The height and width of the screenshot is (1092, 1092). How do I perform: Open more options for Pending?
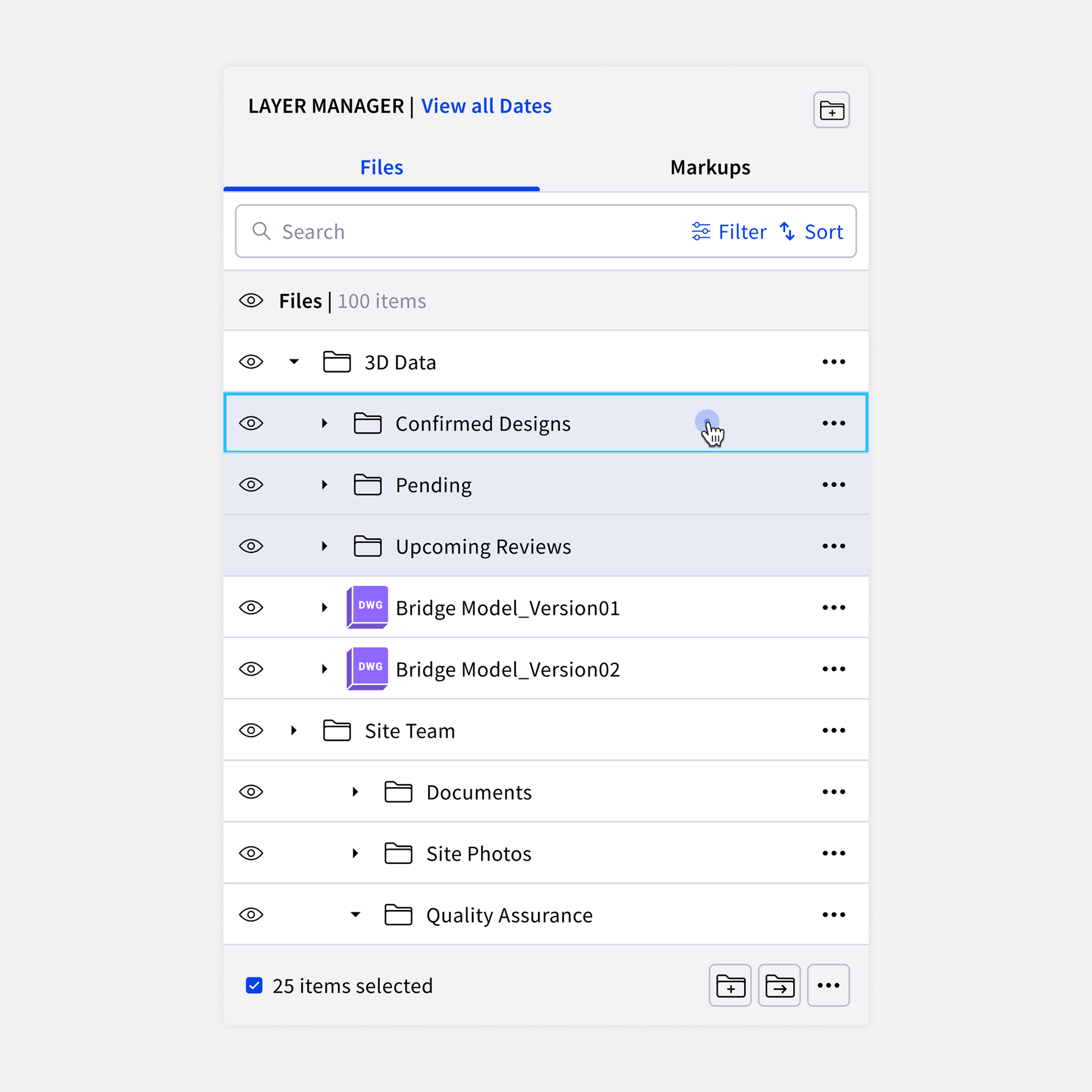click(834, 485)
